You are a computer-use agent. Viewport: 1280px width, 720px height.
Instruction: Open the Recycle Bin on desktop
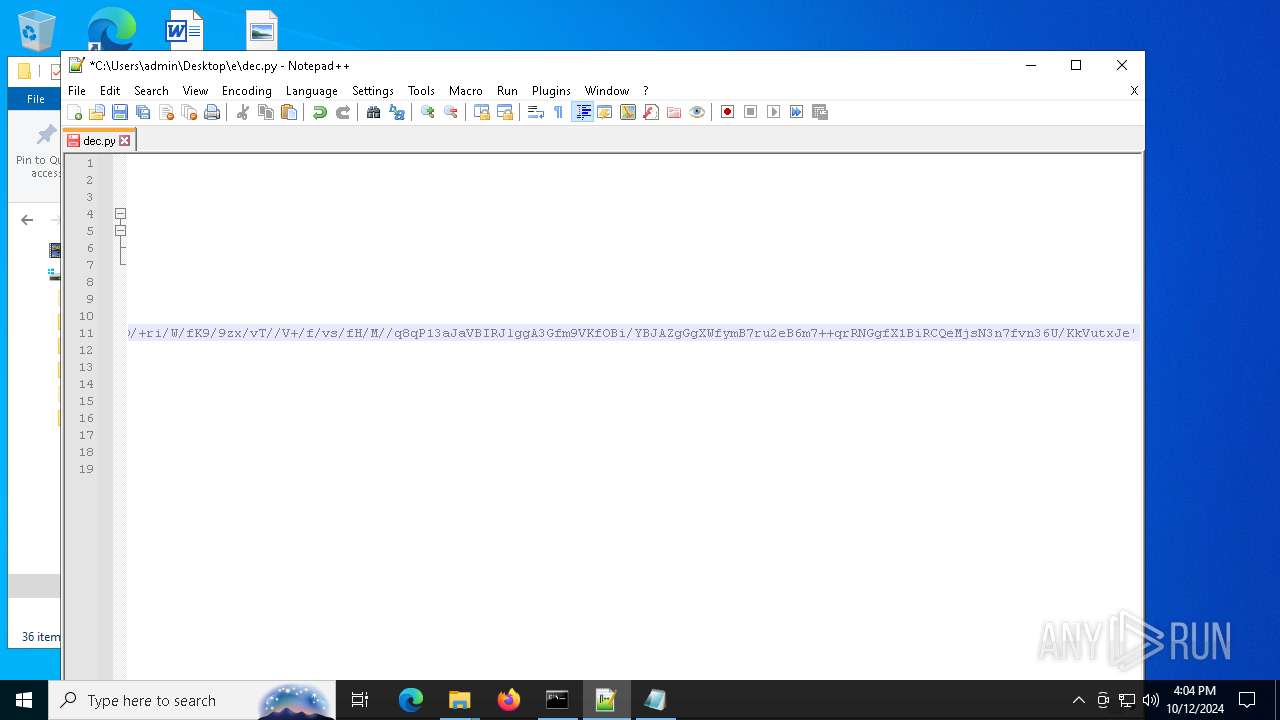[37, 30]
